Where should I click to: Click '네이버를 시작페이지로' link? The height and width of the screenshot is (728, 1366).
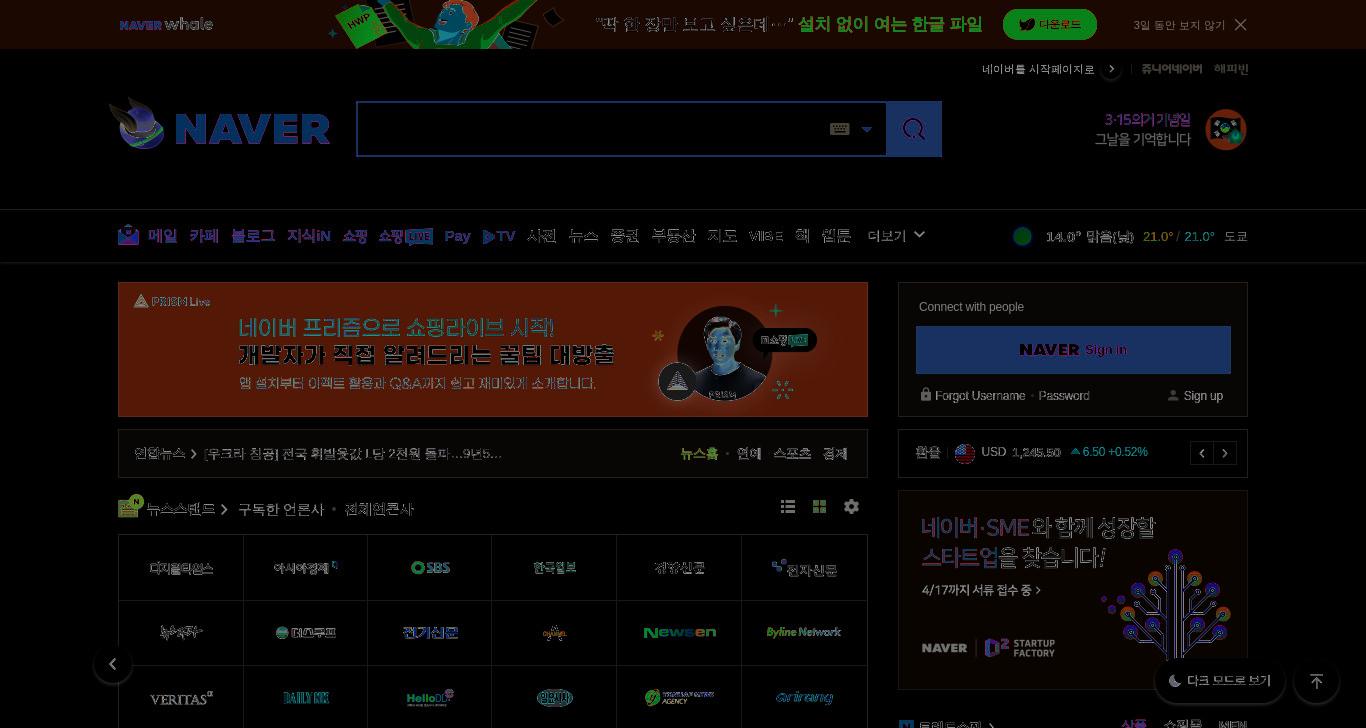(x=1038, y=69)
